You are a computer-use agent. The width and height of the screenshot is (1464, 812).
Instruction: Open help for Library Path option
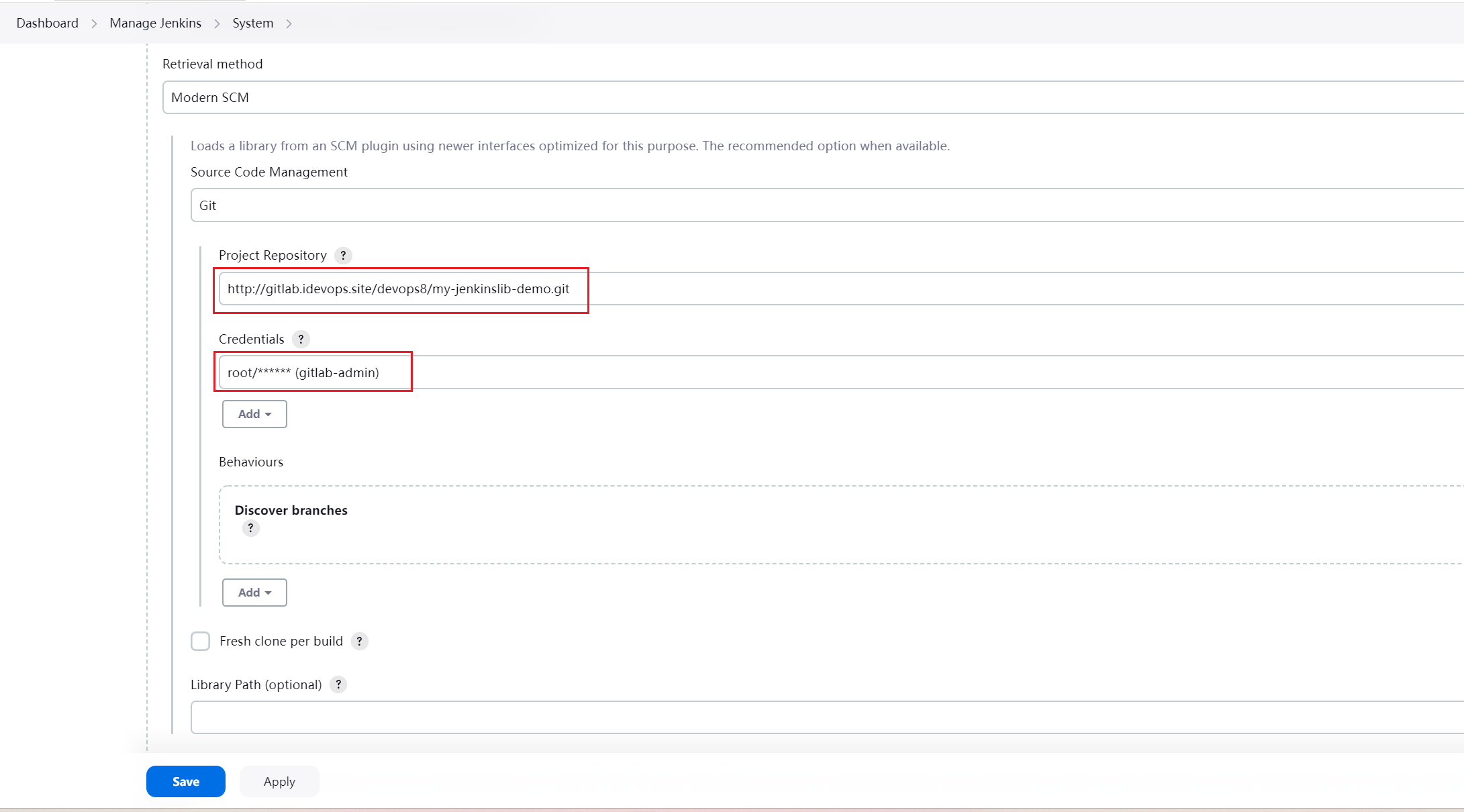click(x=338, y=685)
